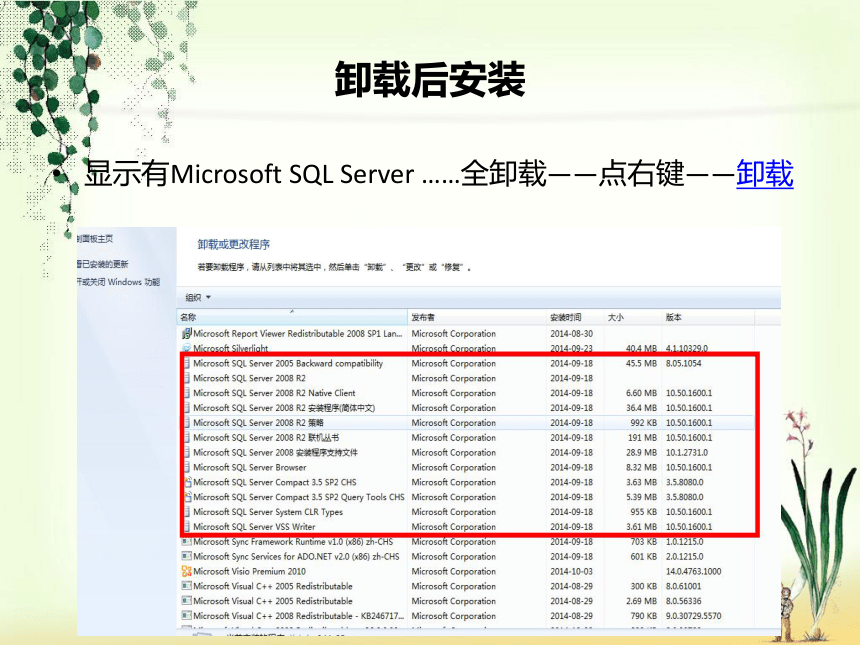The height and width of the screenshot is (645, 860).
Task: Open the 打开或关闭 Windows 功能 link
Action: [118, 282]
